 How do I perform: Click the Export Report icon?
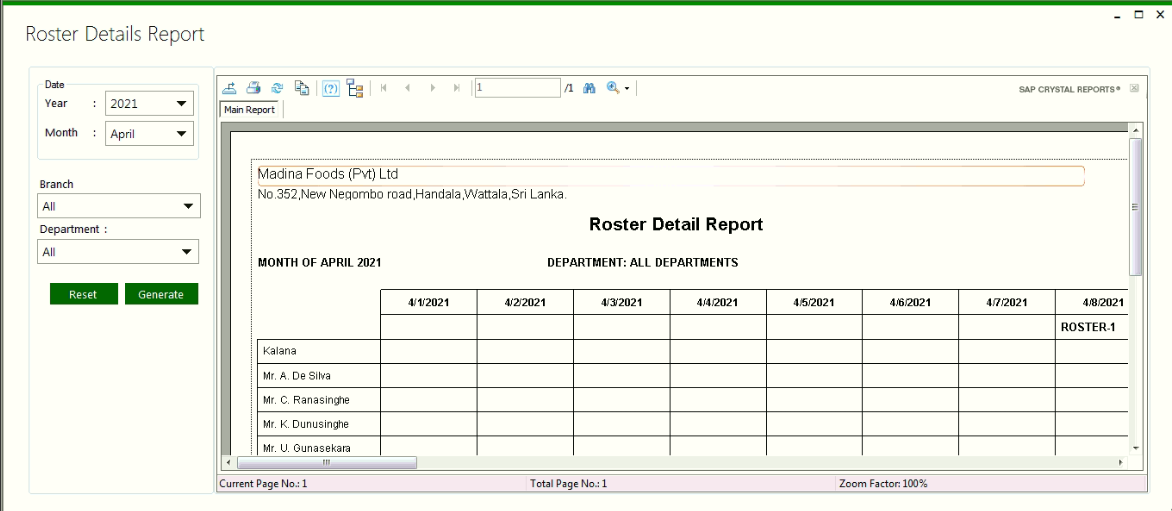click(229, 88)
